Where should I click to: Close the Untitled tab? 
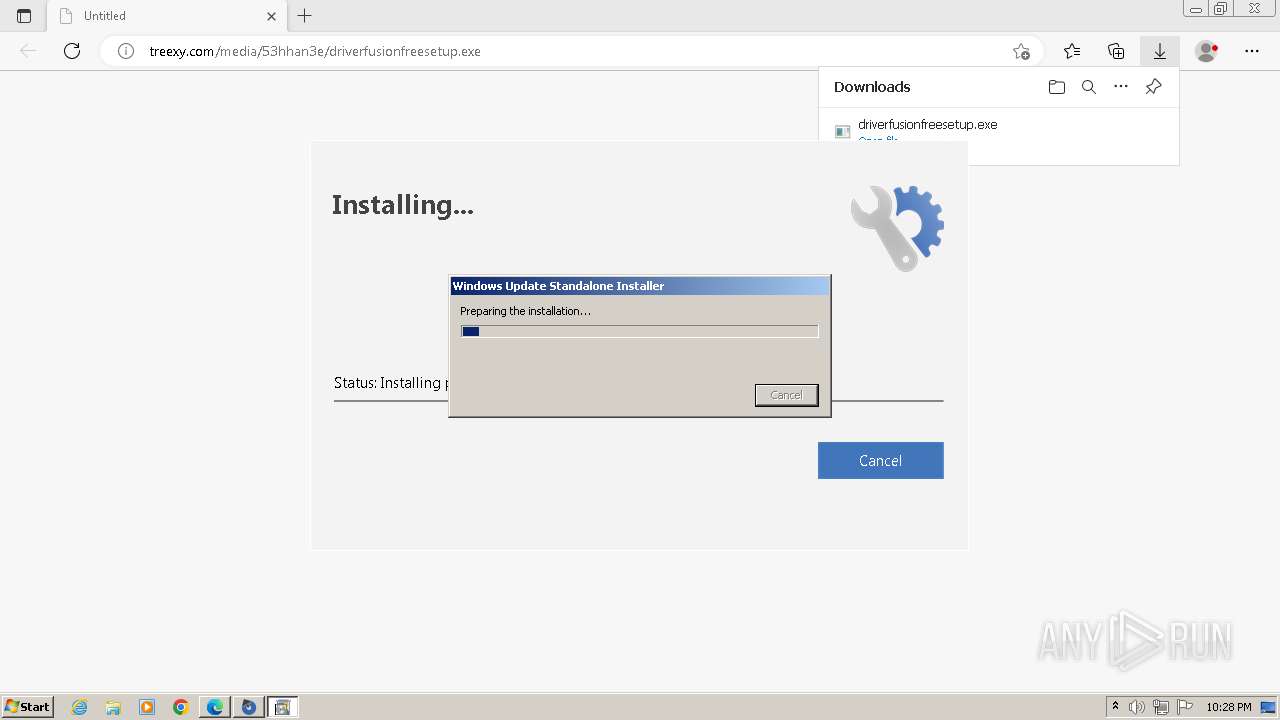tap(271, 16)
